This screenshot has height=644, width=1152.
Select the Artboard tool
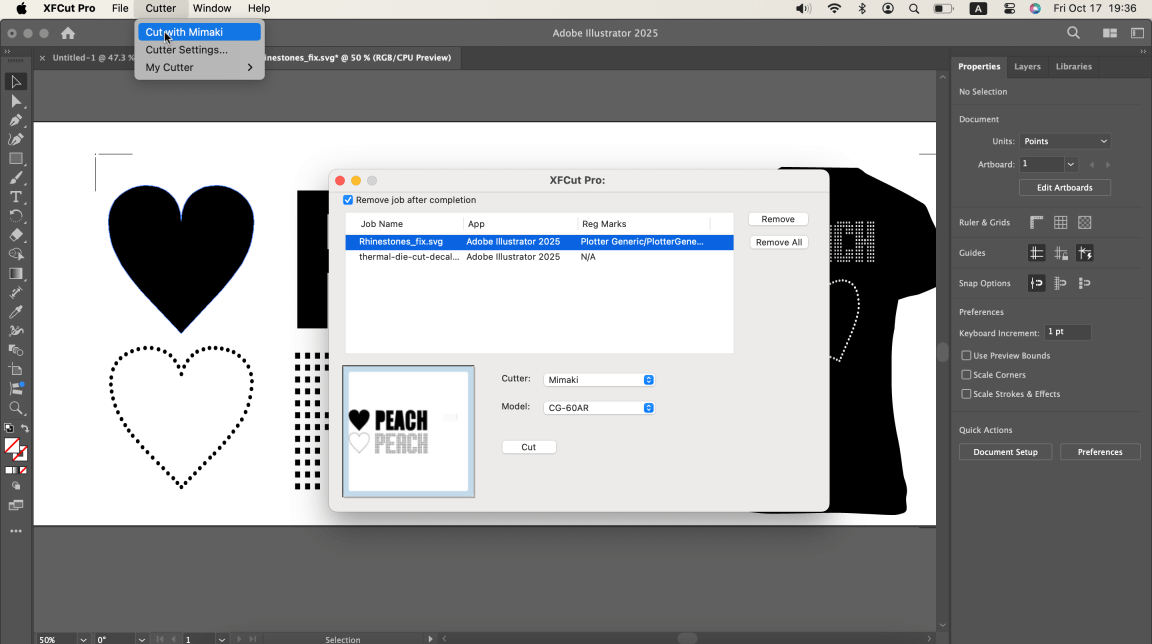click(15, 369)
